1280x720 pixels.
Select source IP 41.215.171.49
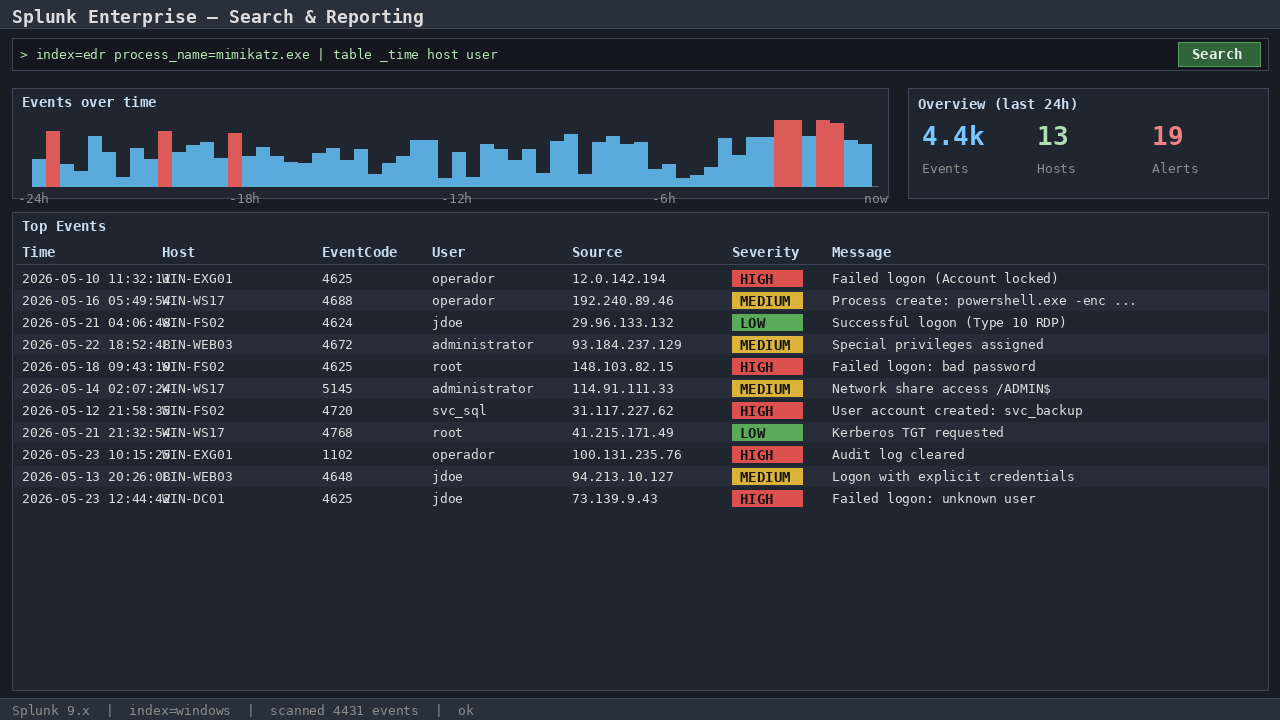click(x=623, y=433)
